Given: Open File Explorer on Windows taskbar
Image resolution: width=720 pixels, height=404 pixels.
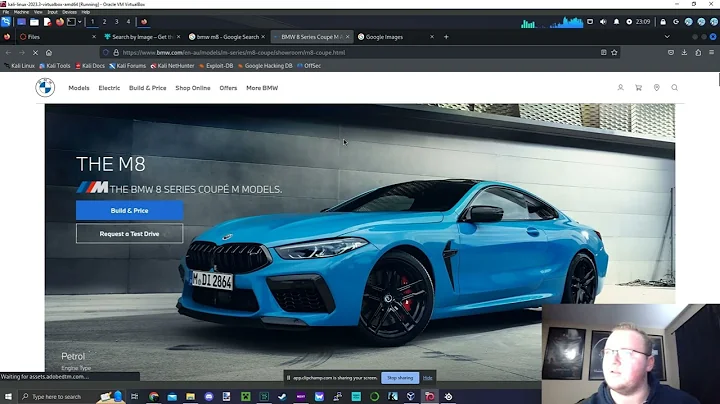Looking at the screenshot, I should (191, 396).
